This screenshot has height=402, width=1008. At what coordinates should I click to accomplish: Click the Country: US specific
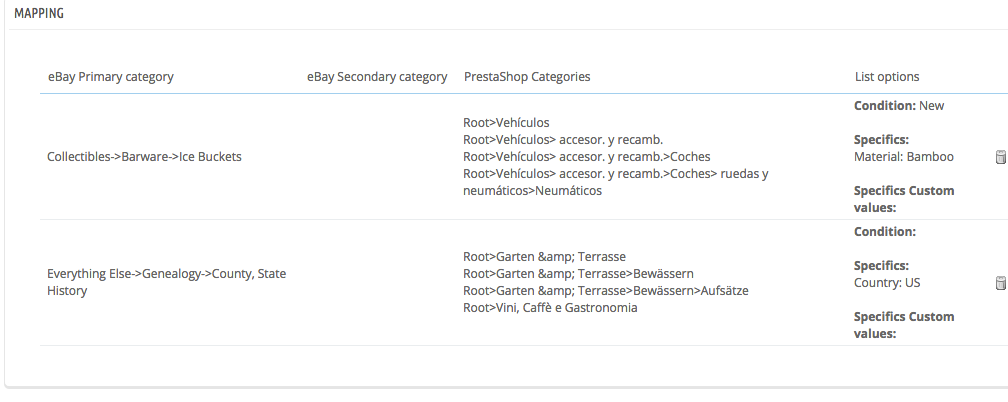pos(886,283)
